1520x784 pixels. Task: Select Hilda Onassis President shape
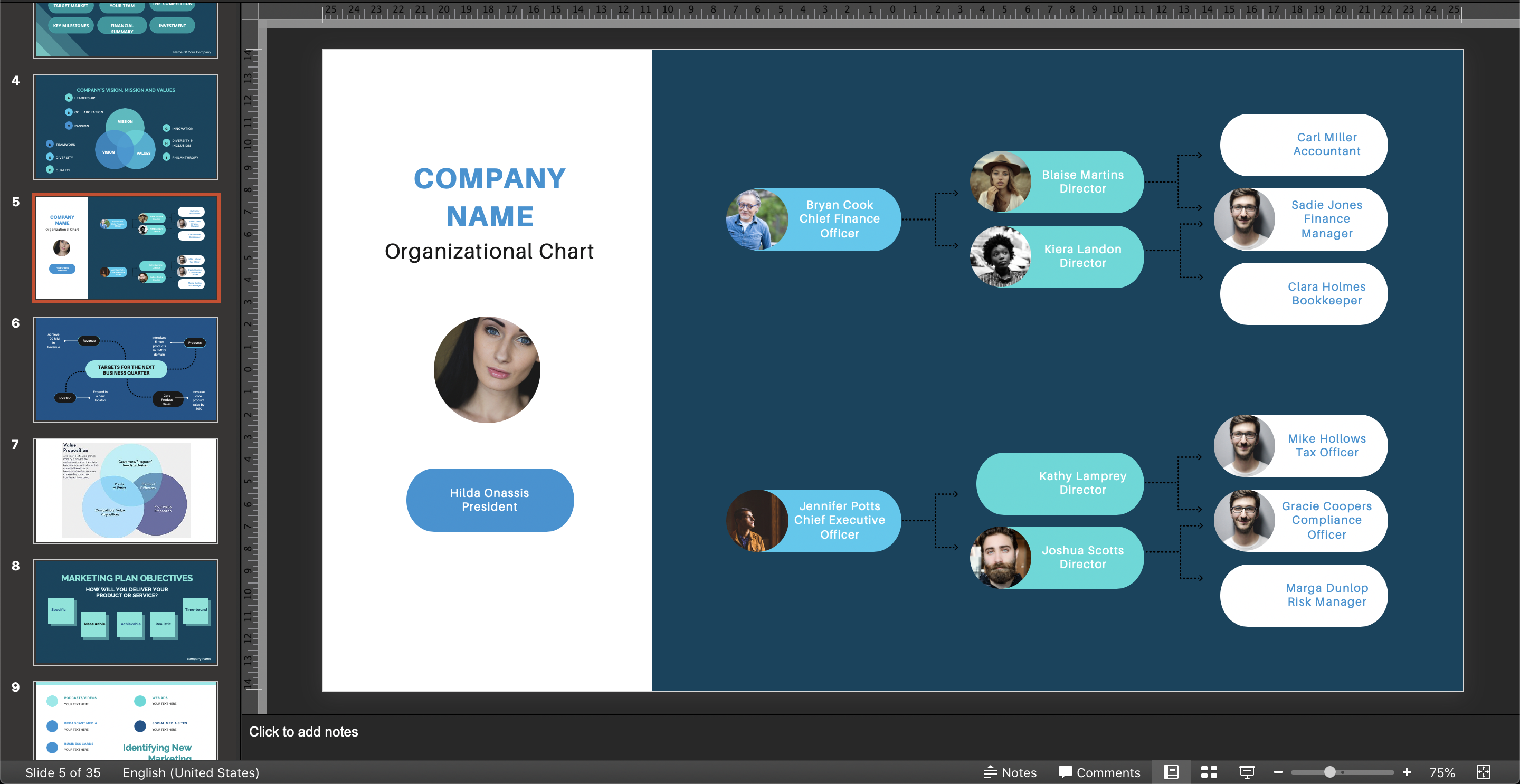490,500
